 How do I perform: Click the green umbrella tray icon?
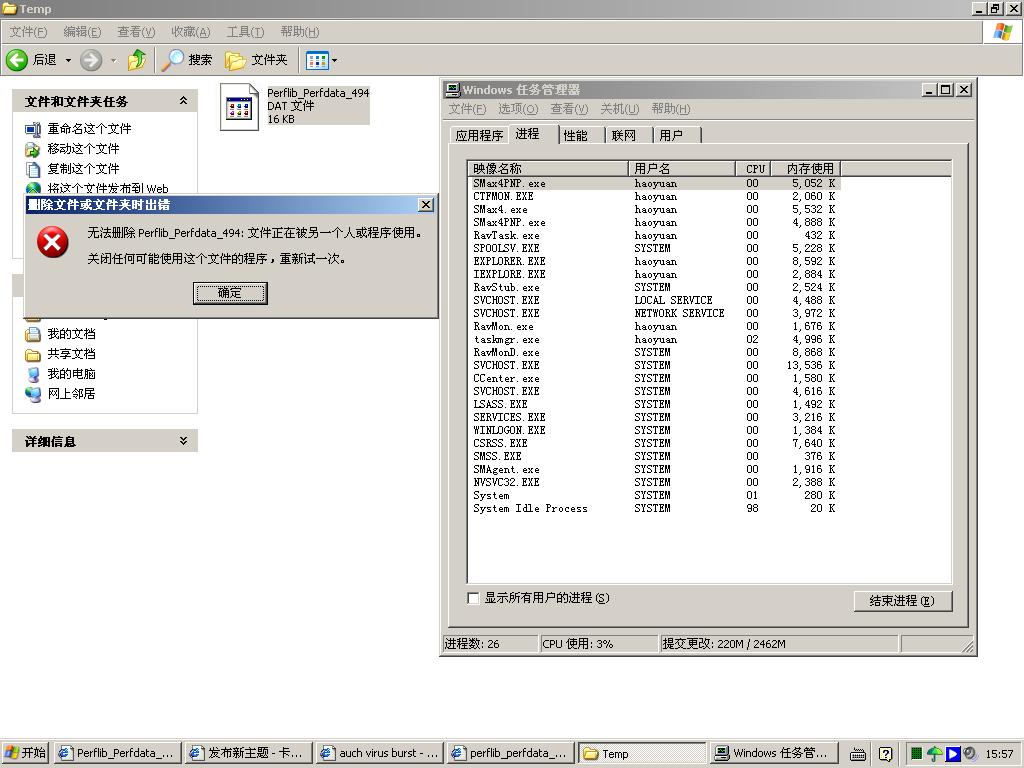tap(935, 754)
